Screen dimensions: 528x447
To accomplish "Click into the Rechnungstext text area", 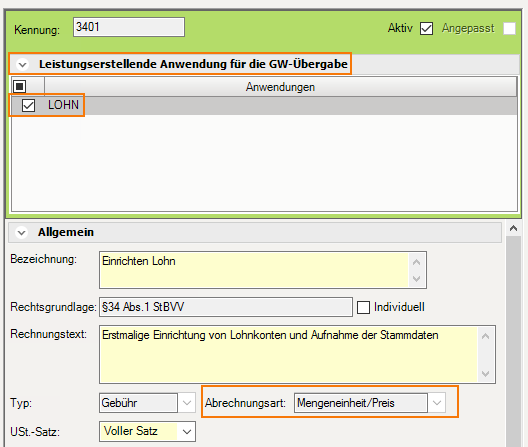I will 289,354.
